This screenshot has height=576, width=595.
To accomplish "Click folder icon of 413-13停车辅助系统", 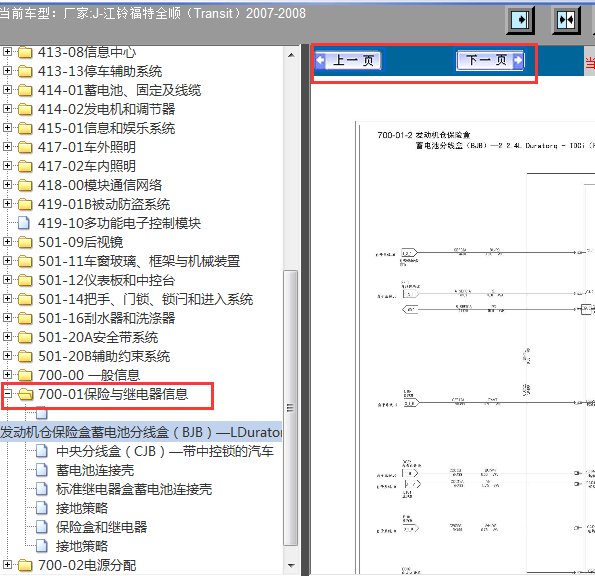I will pyautogui.click(x=25, y=71).
